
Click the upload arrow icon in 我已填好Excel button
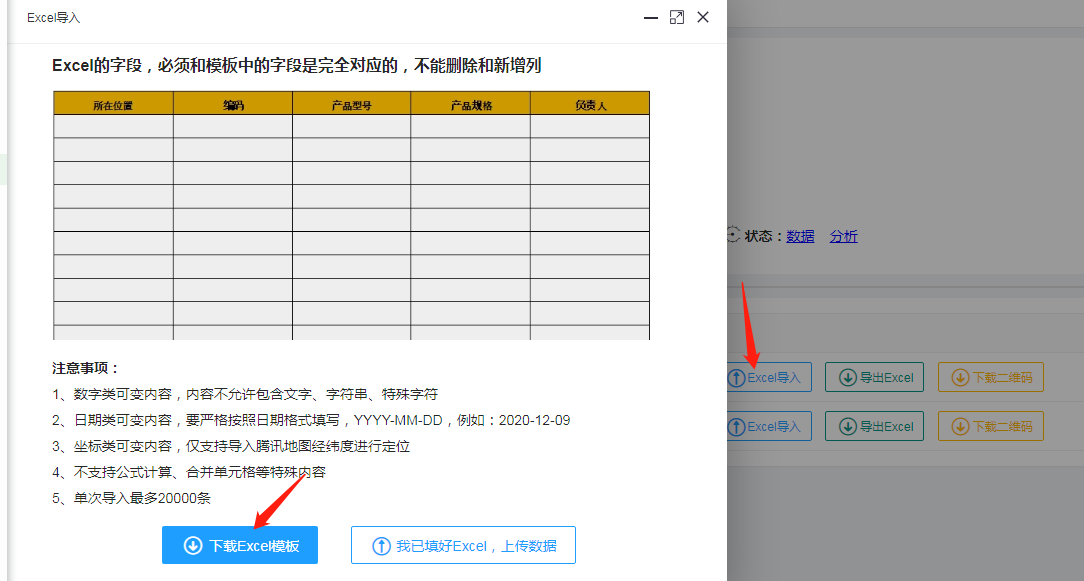pyautogui.click(x=380, y=546)
